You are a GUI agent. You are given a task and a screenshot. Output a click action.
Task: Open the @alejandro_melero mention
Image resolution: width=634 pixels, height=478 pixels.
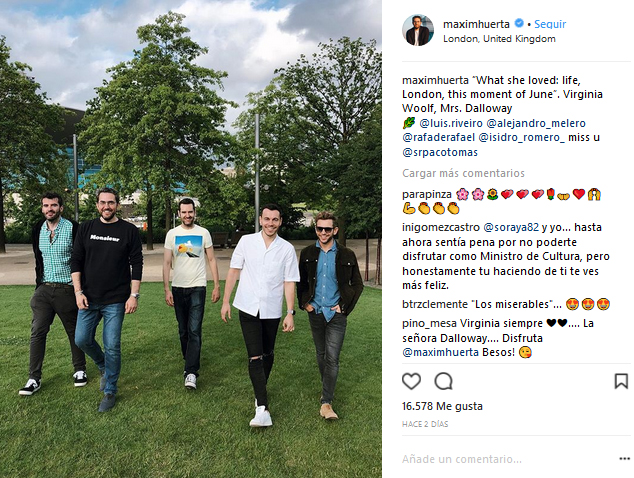536,123
